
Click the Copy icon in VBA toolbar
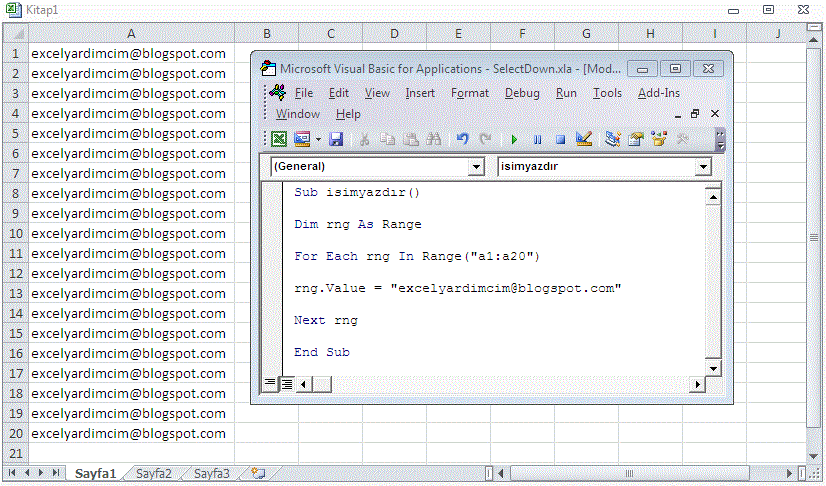click(x=388, y=139)
